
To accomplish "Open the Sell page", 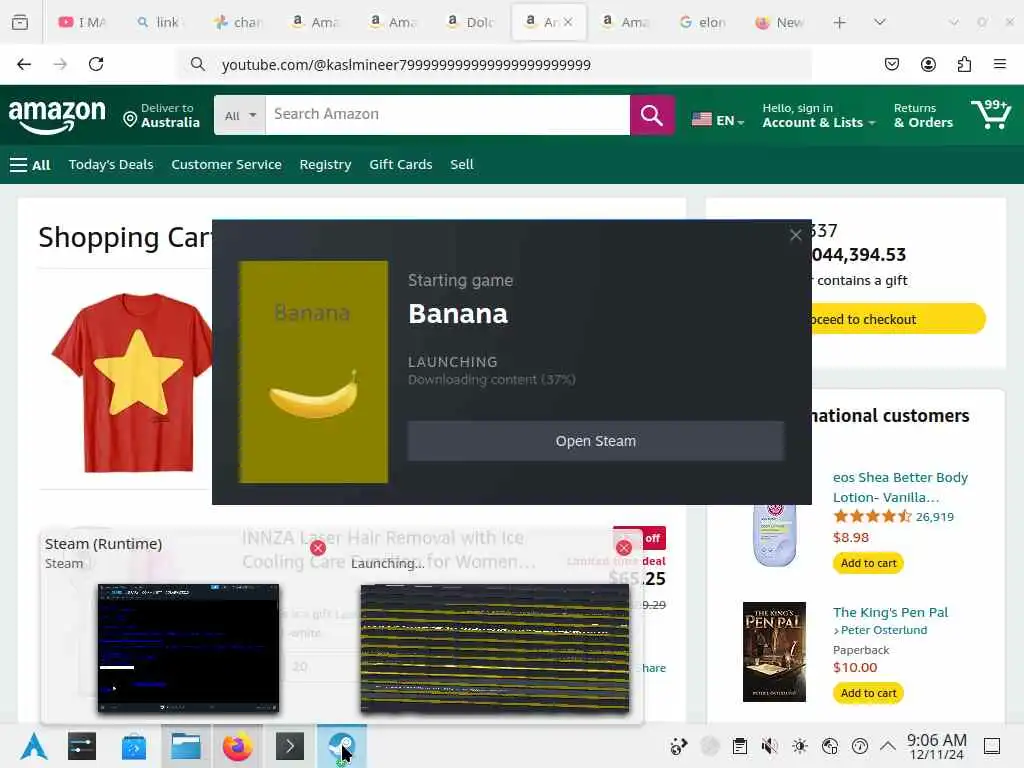I will click(462, 165).
